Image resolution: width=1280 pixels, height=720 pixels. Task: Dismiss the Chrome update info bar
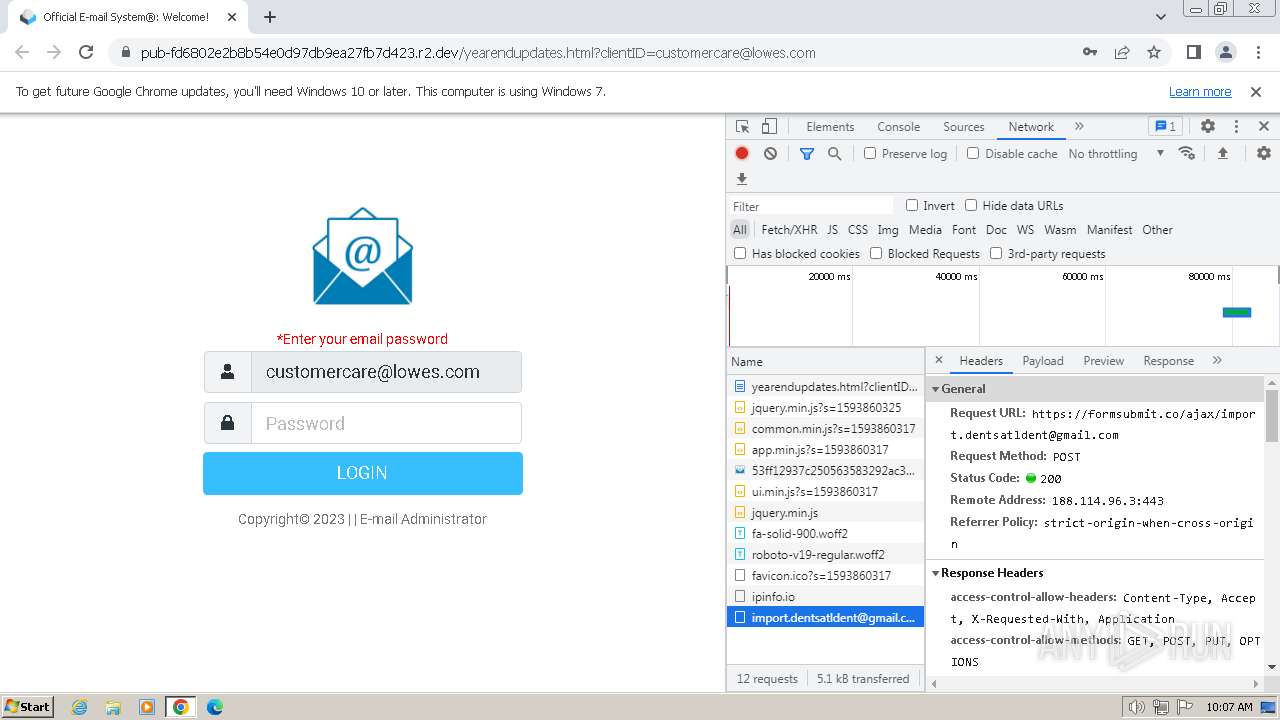(1256, 91)
